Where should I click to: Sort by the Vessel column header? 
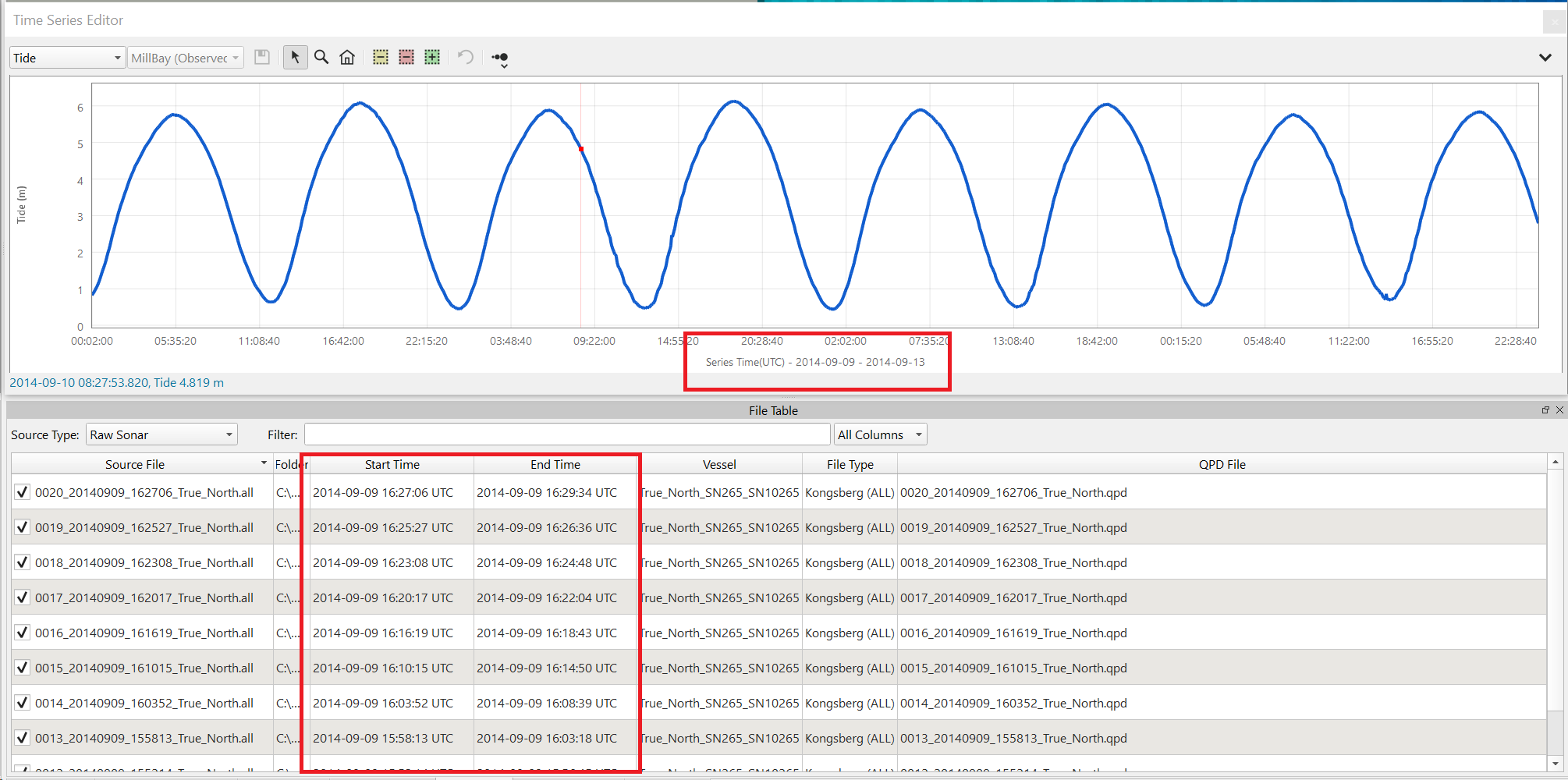[x=718, y=464]
